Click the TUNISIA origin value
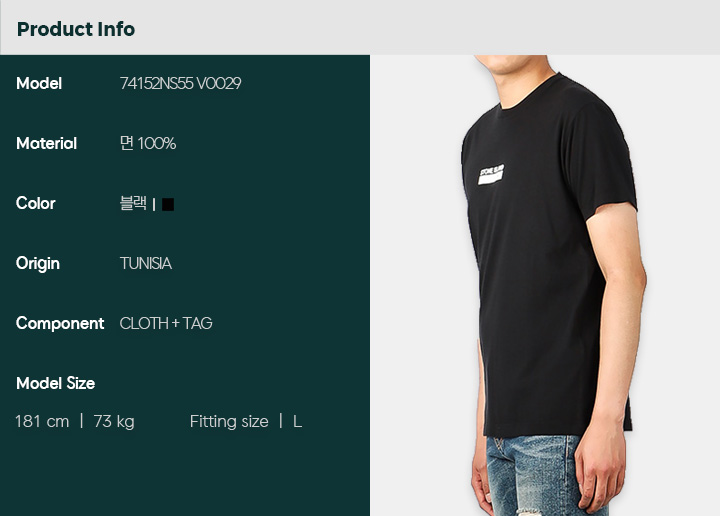The image size is (720, 516). (146, 264)
